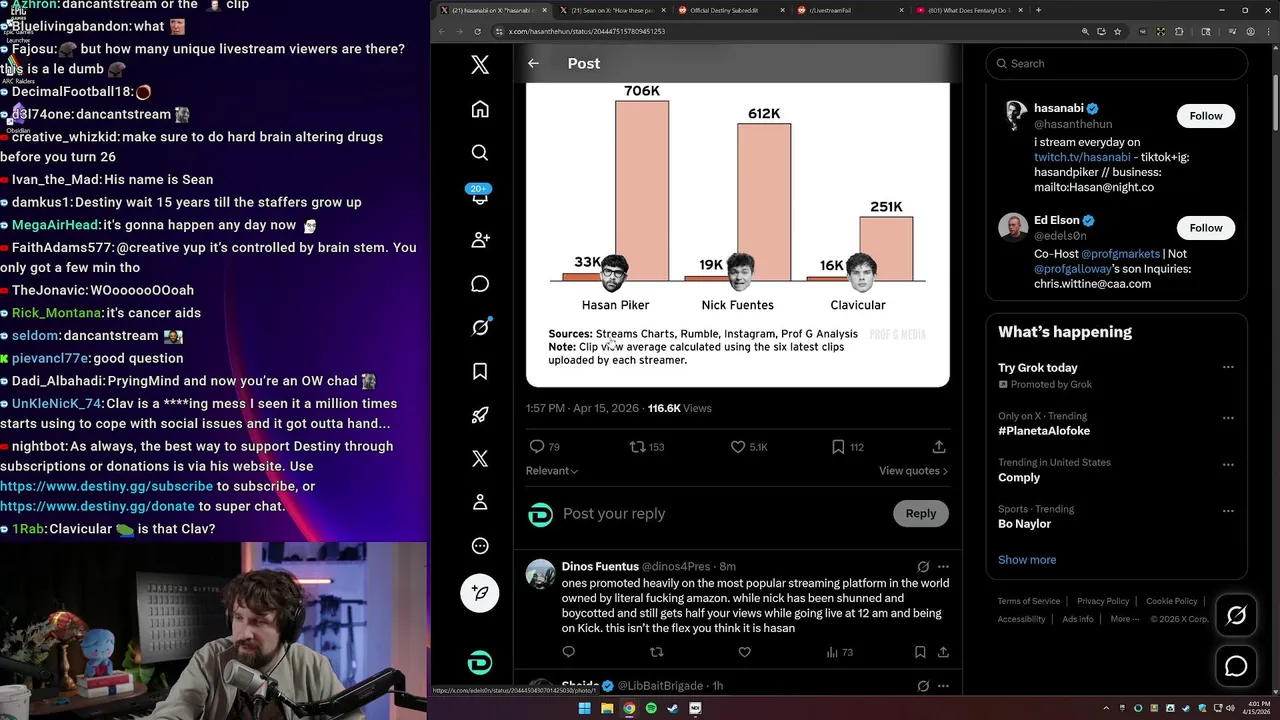Open destiny.gg/subscribe link in chat
The width and height of the screenshot is (1280, 720).
coord(107,486)
